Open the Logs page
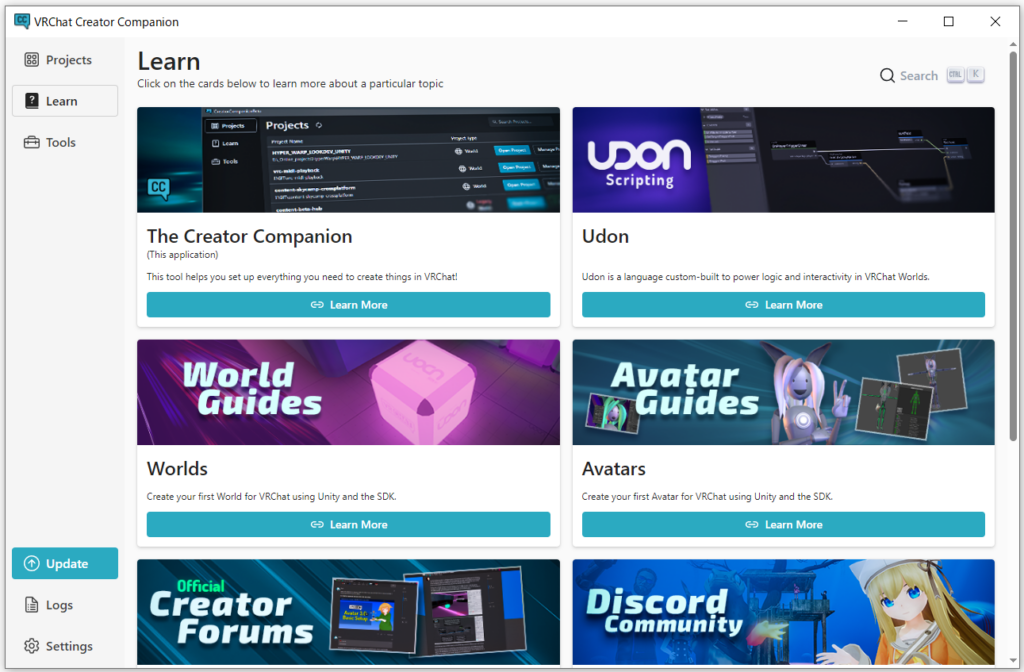This screenshot has width=1024, height=672. 65,605
